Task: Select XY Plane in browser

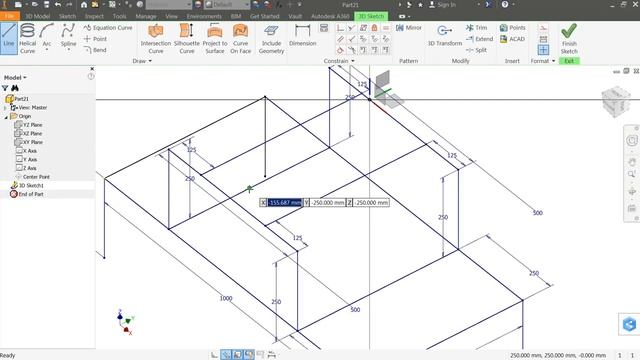Action: tap(28, 142)
